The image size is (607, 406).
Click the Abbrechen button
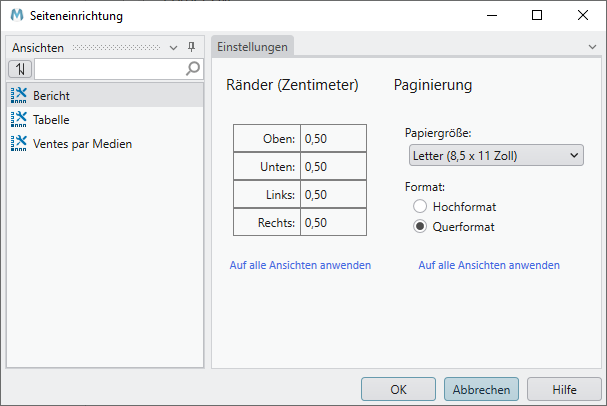coord(481,389)
